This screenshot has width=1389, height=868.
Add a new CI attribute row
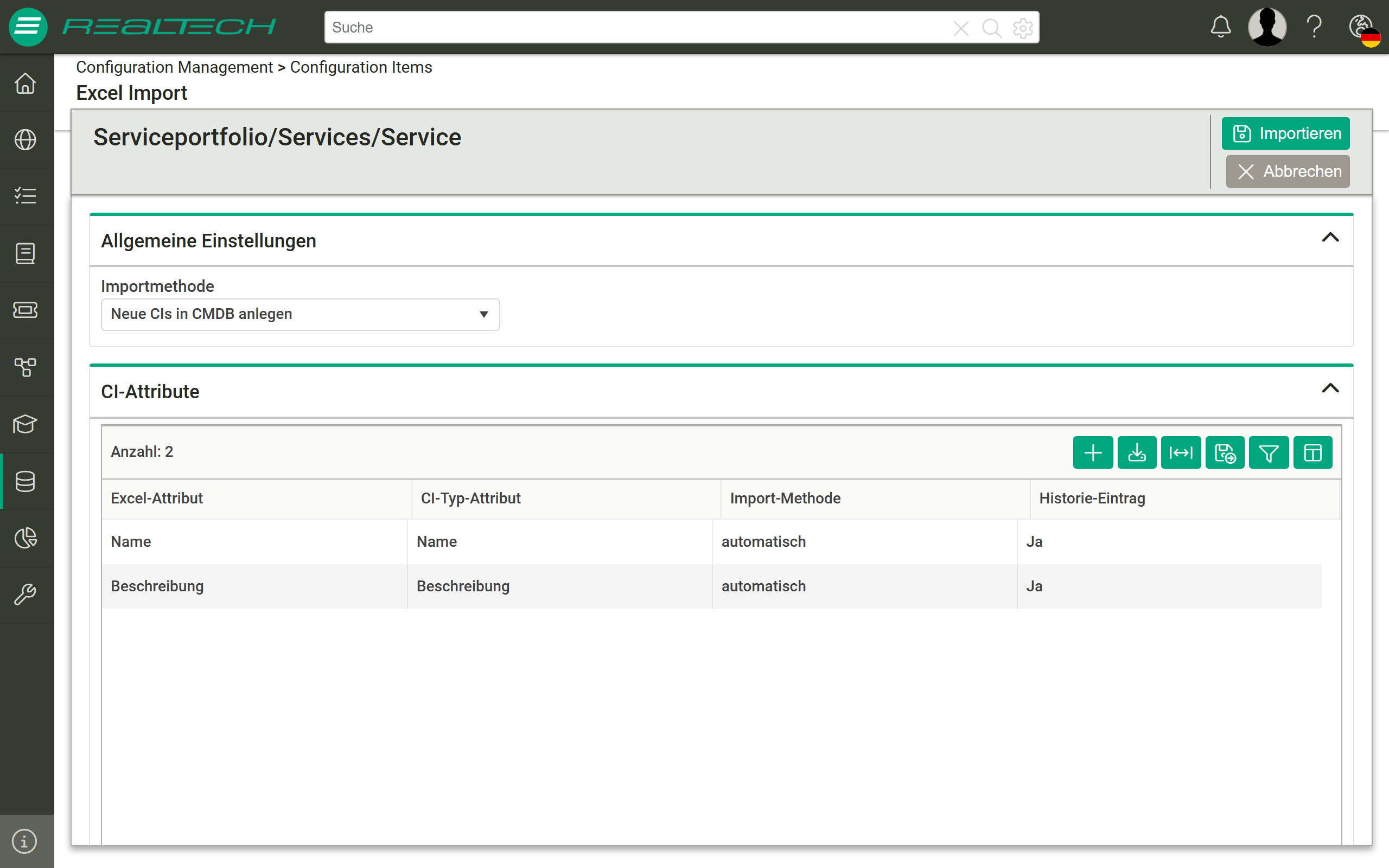(x=1093, y=452)
